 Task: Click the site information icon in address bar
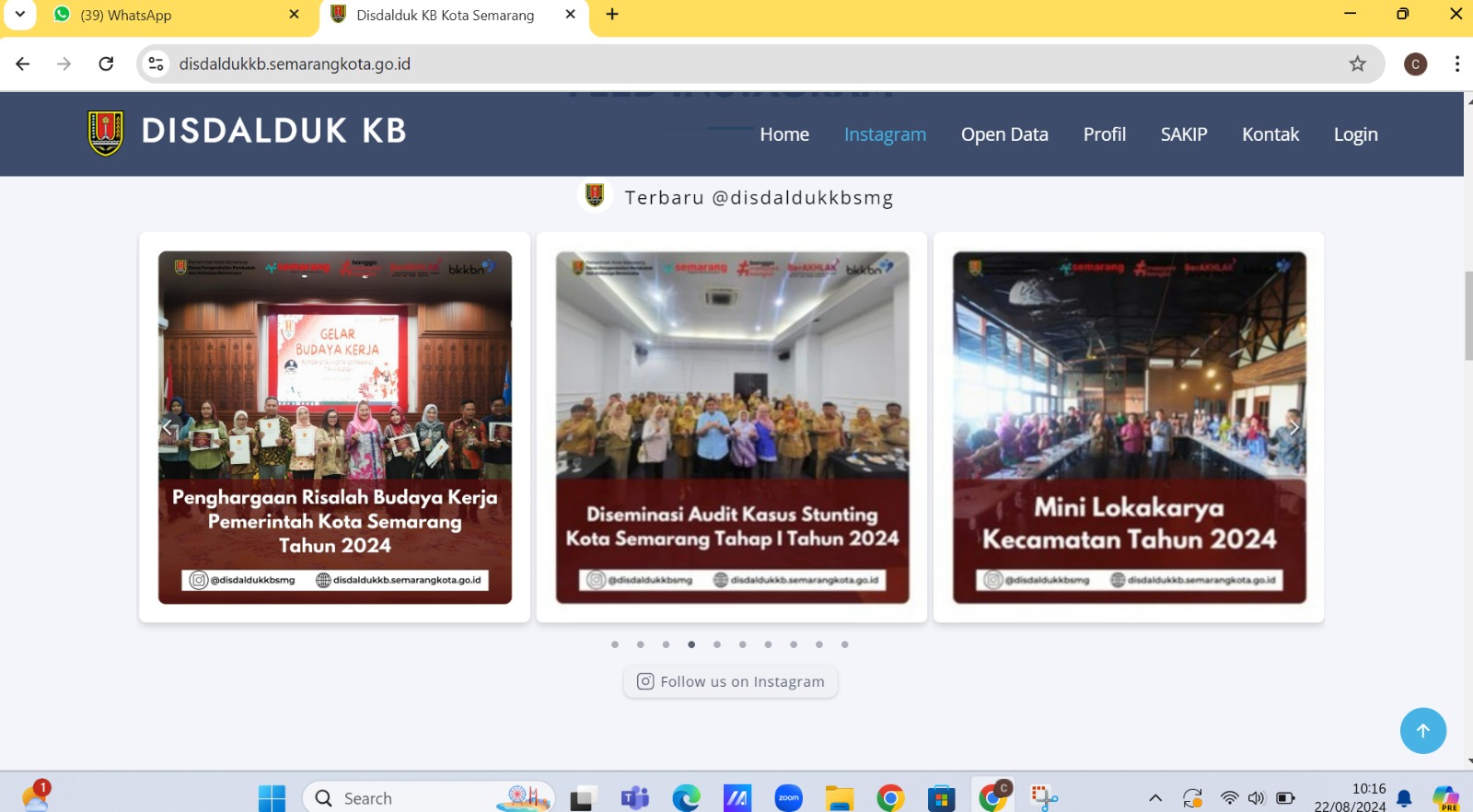(x=157, y=64)
